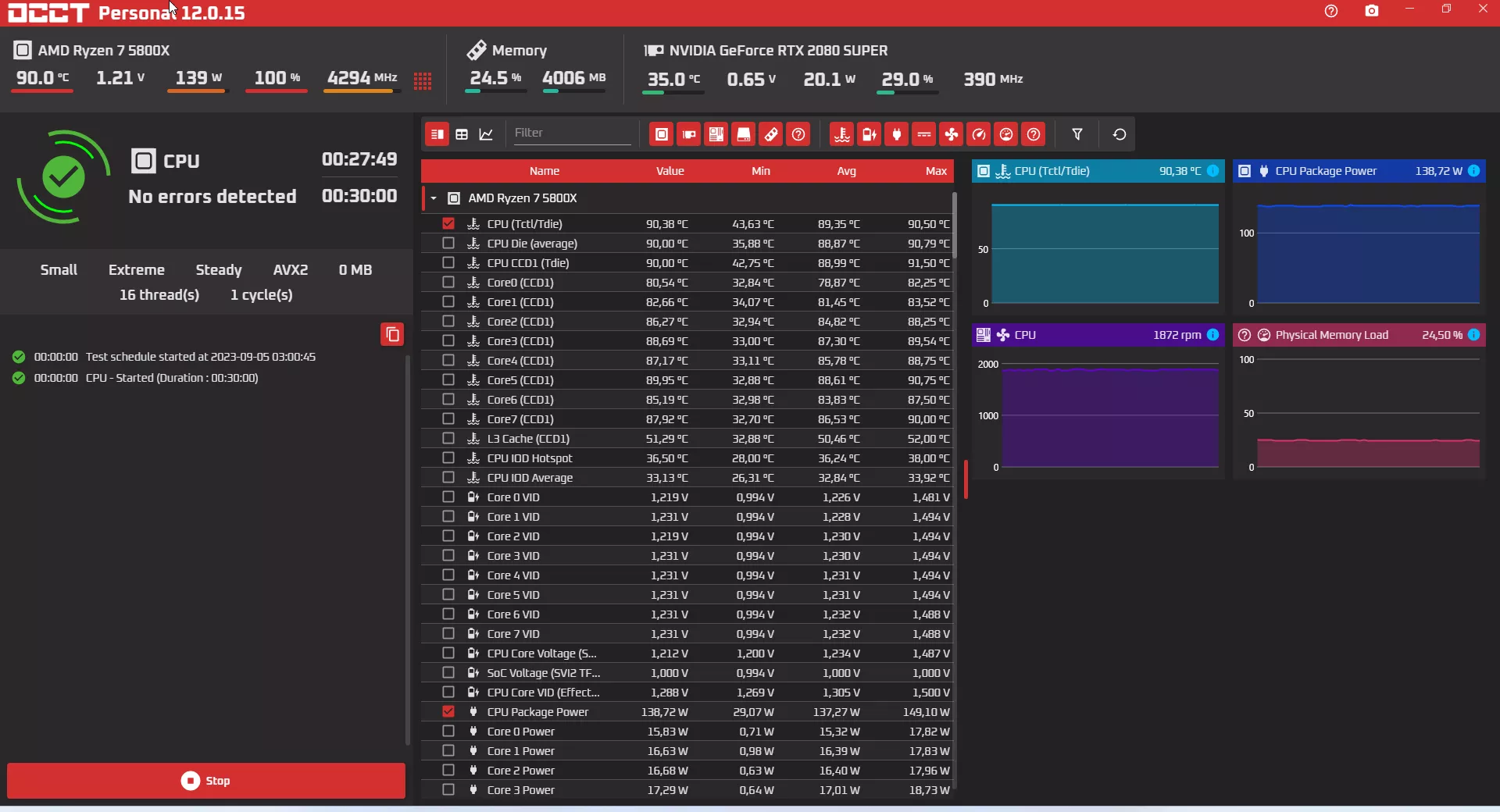Toggle the CPU hardware filter icon
This screenshot has width=1500, height=812.
(662, 134)
